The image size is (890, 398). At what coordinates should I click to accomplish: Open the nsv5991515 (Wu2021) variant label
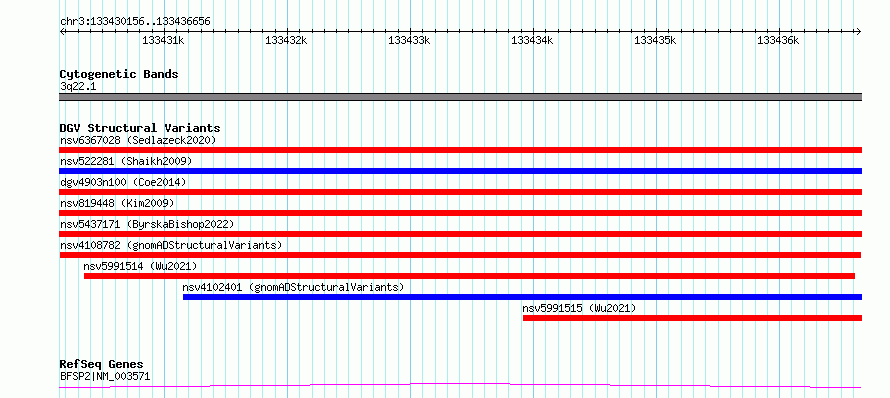click(580, 308)
